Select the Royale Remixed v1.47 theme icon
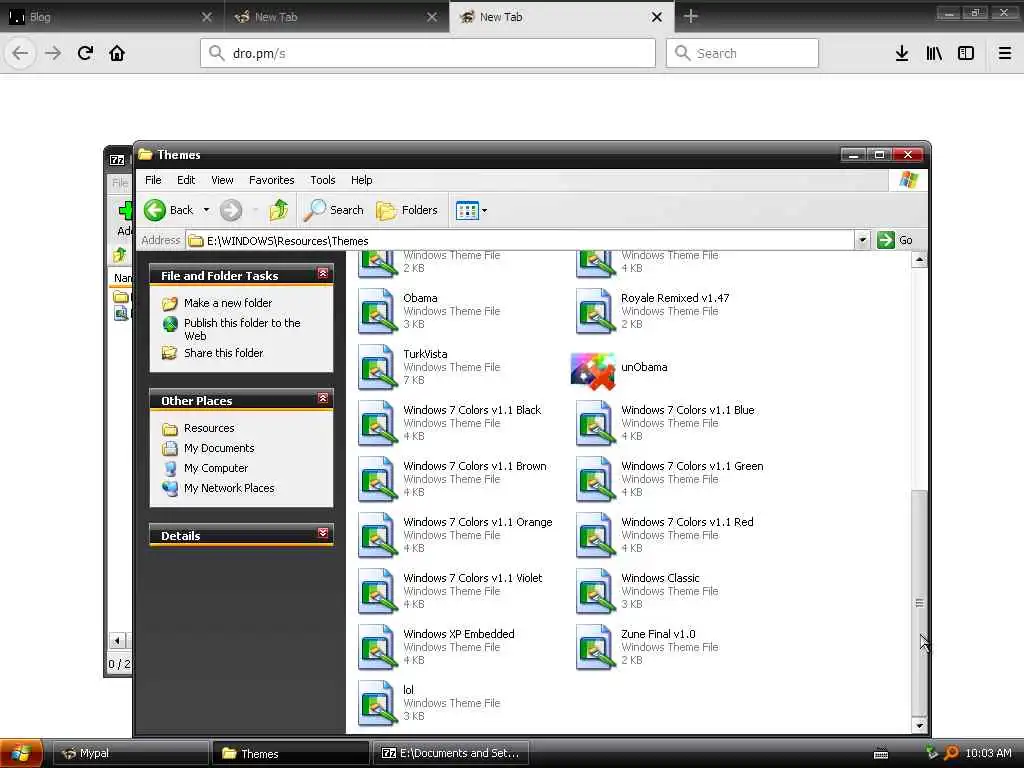This screenshot has height=768, width=1024. [596, 311]
